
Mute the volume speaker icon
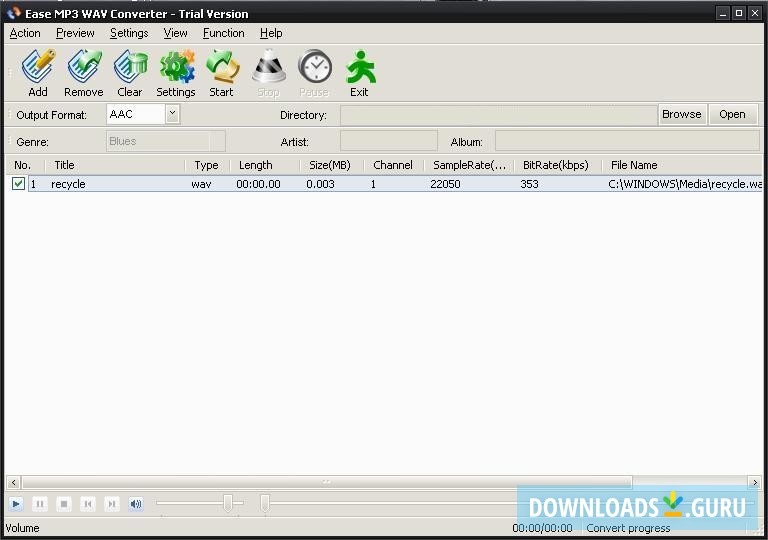point(136,503)
